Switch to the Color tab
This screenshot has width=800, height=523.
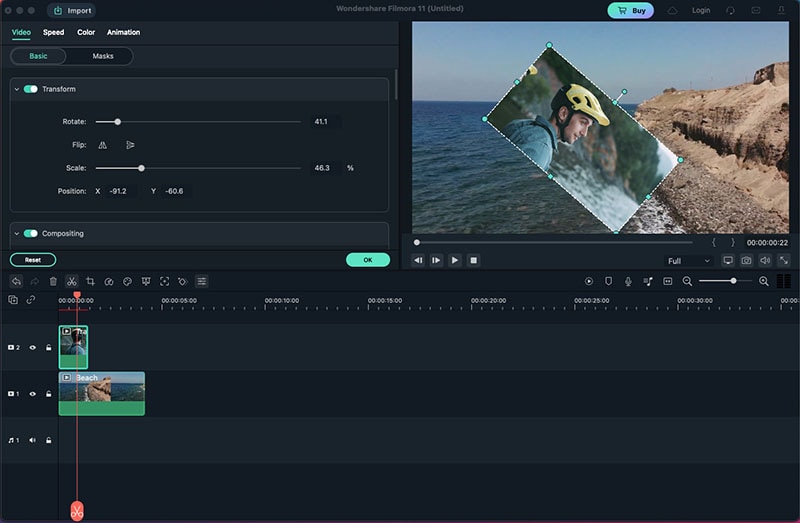86,32
